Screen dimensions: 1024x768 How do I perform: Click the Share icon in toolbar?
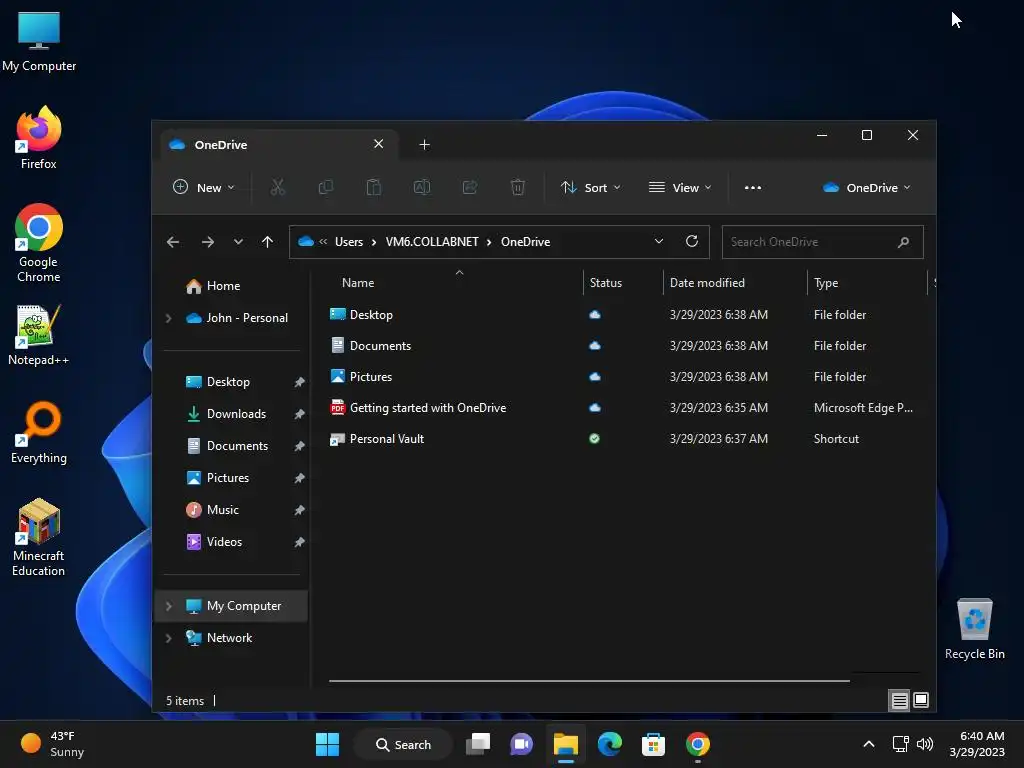point(470,187)
